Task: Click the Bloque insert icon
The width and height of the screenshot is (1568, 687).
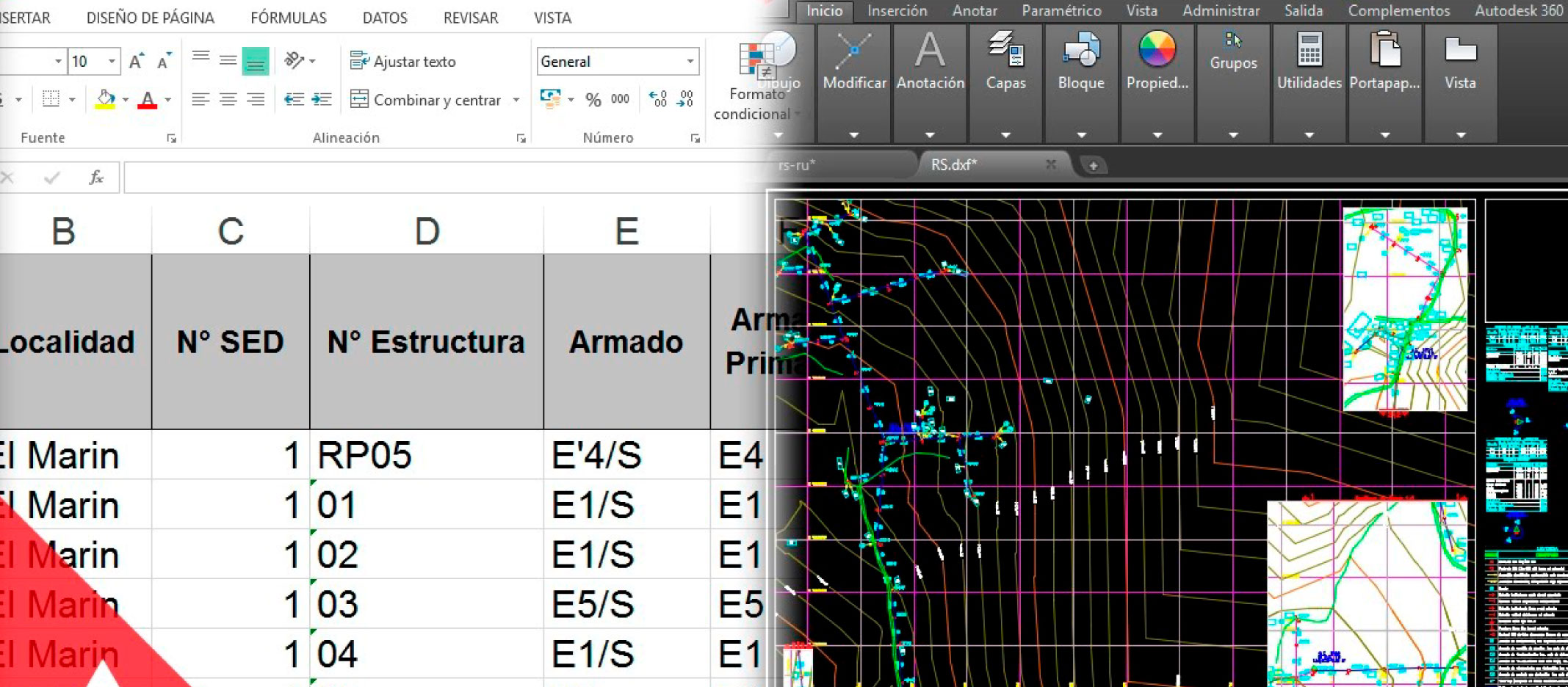Action: 1081,51
